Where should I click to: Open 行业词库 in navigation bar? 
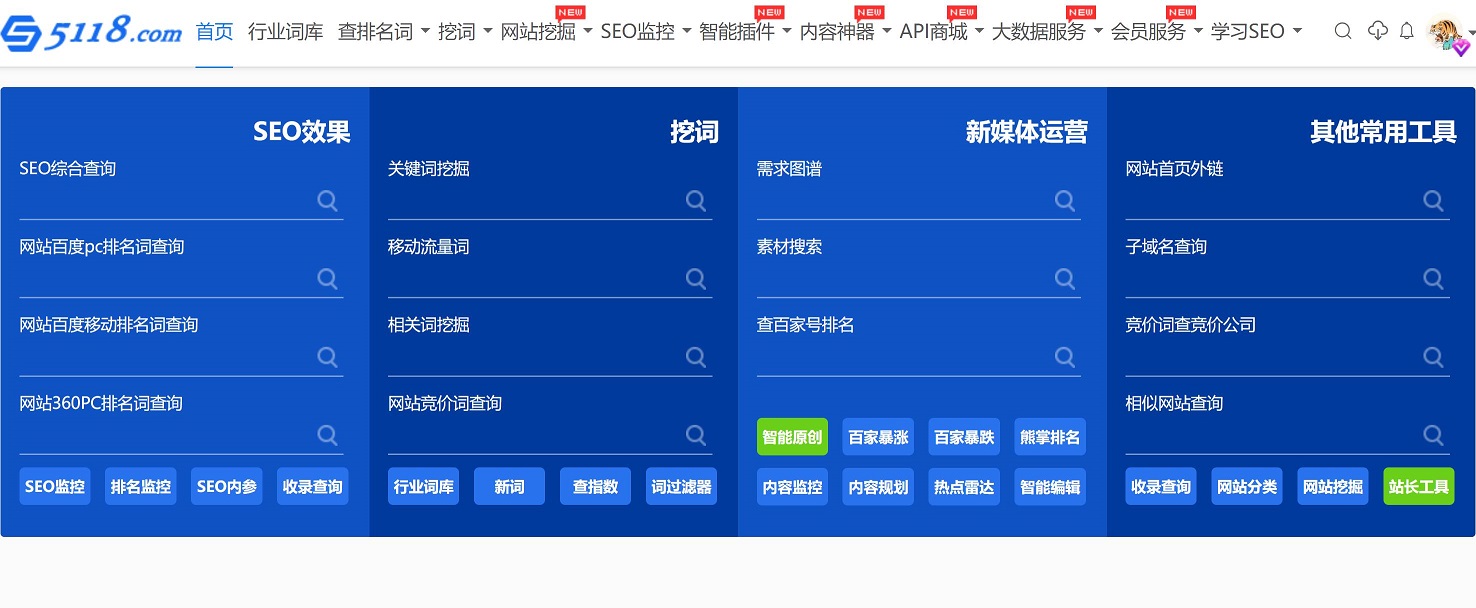pyautogui.click(x=286, y=32)
